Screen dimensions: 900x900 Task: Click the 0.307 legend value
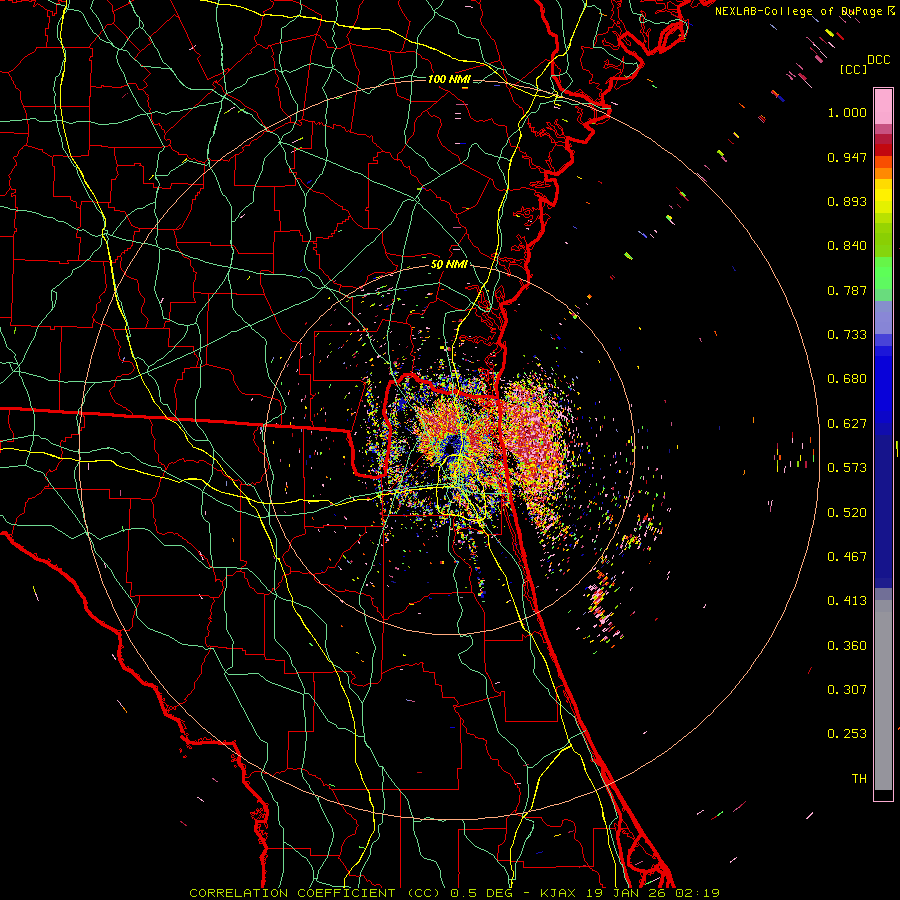[847, 690]
